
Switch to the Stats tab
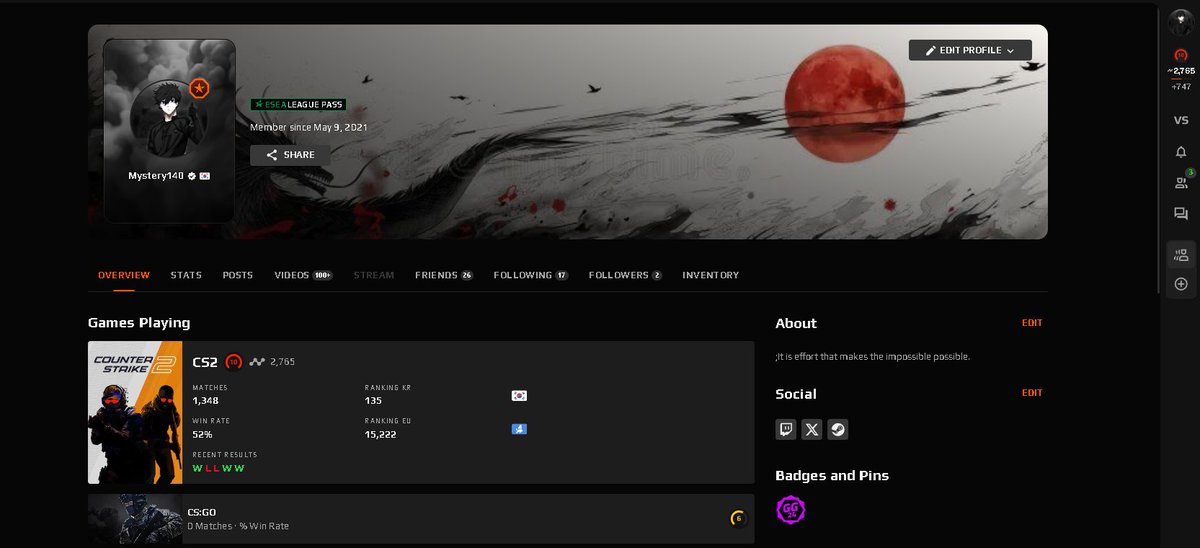click(x=186, y=275)
